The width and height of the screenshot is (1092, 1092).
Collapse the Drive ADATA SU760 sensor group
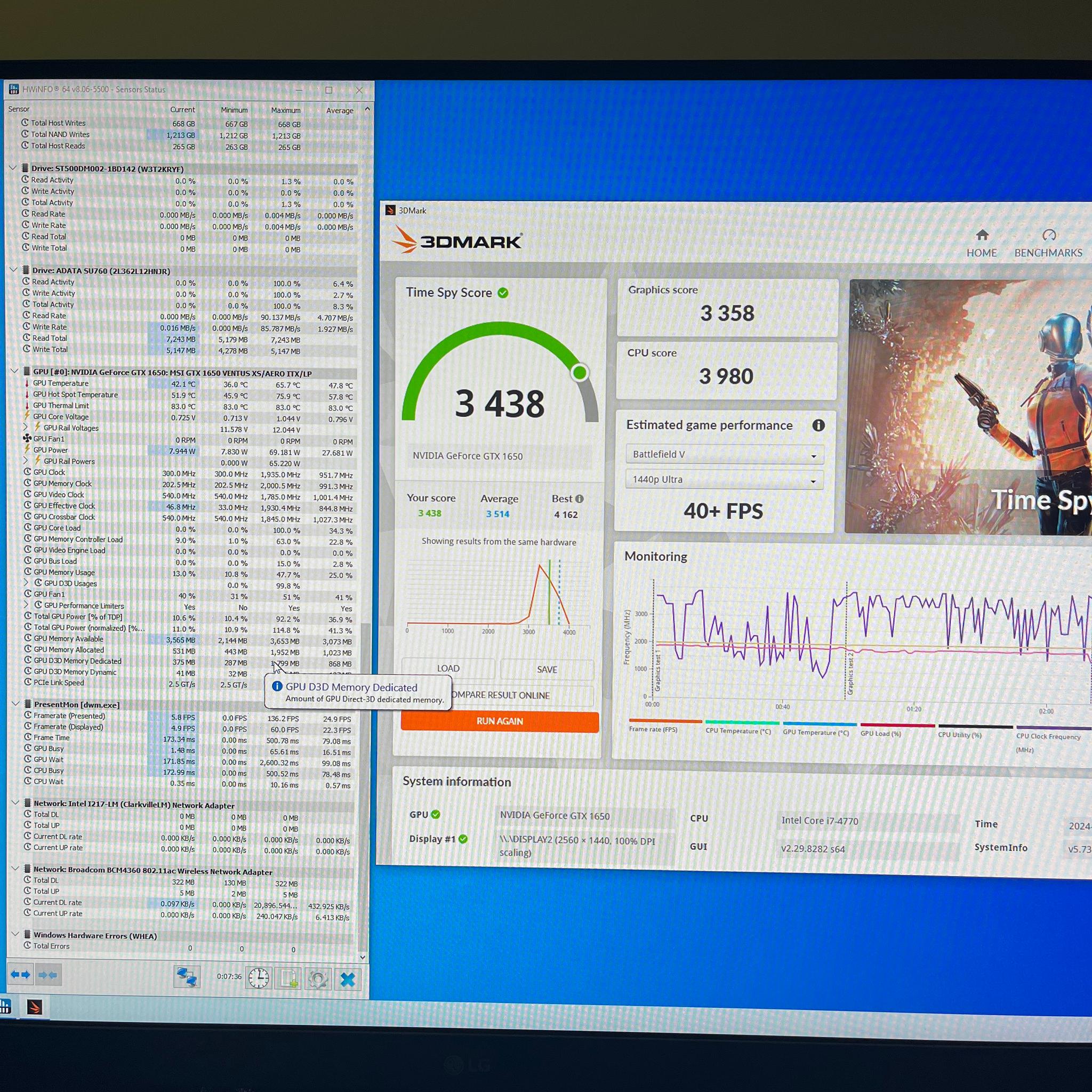(13, 270)
